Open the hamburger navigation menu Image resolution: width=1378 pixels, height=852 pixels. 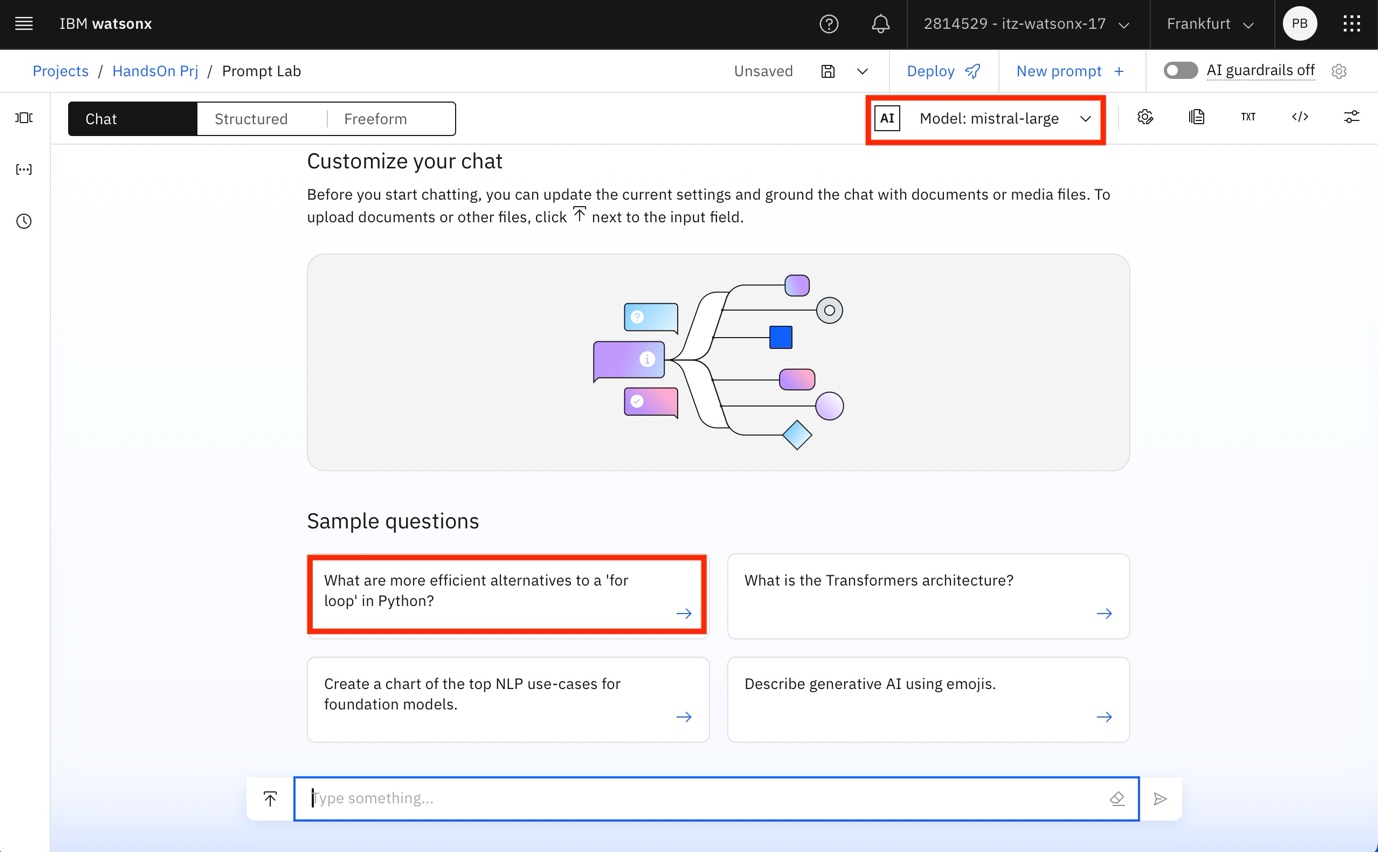click(x=24, y=24)
